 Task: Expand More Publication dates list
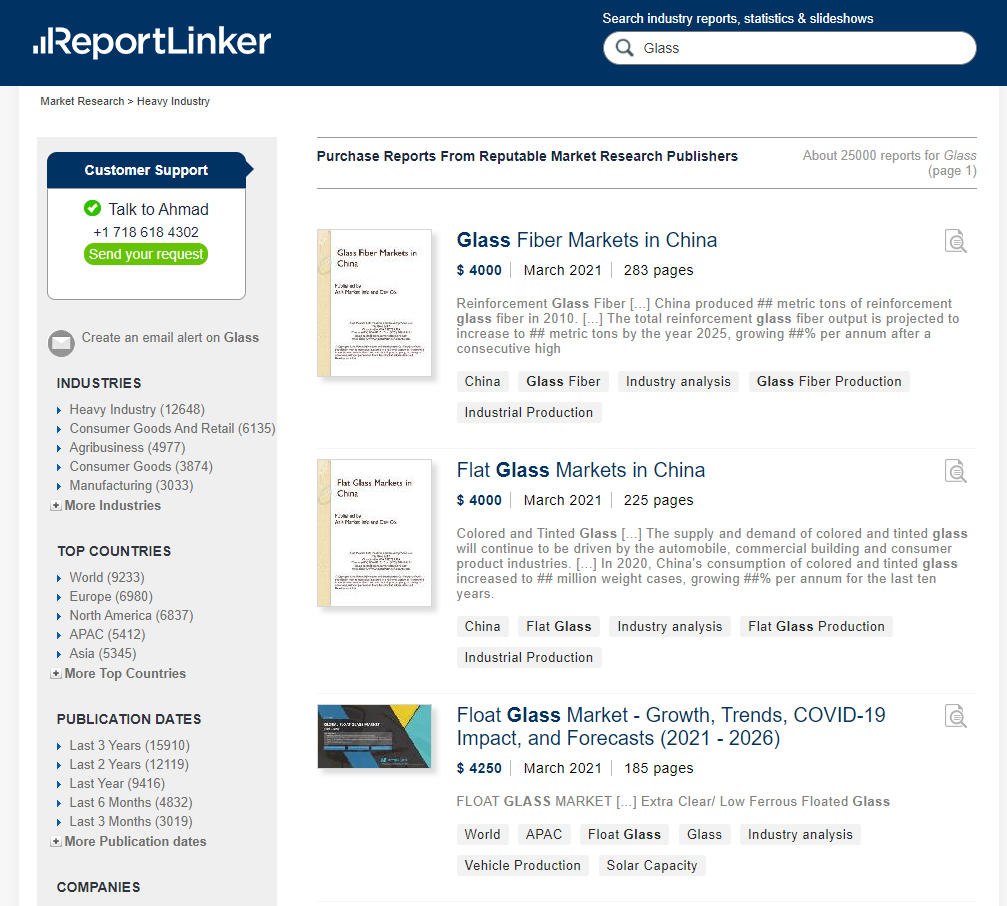point(134,841)
